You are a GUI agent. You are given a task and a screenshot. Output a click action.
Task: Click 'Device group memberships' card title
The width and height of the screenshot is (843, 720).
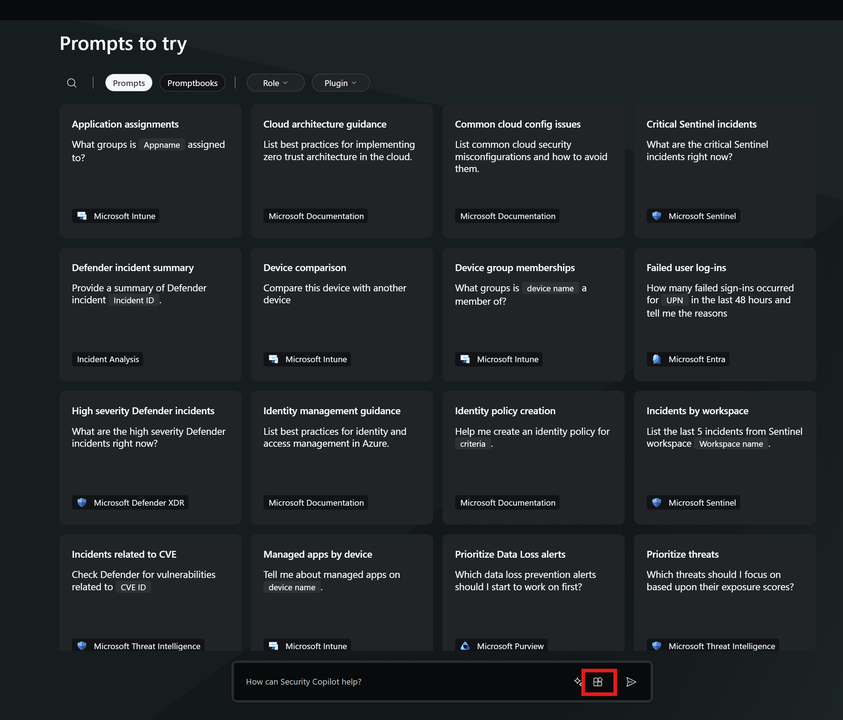tap(515, 268)
